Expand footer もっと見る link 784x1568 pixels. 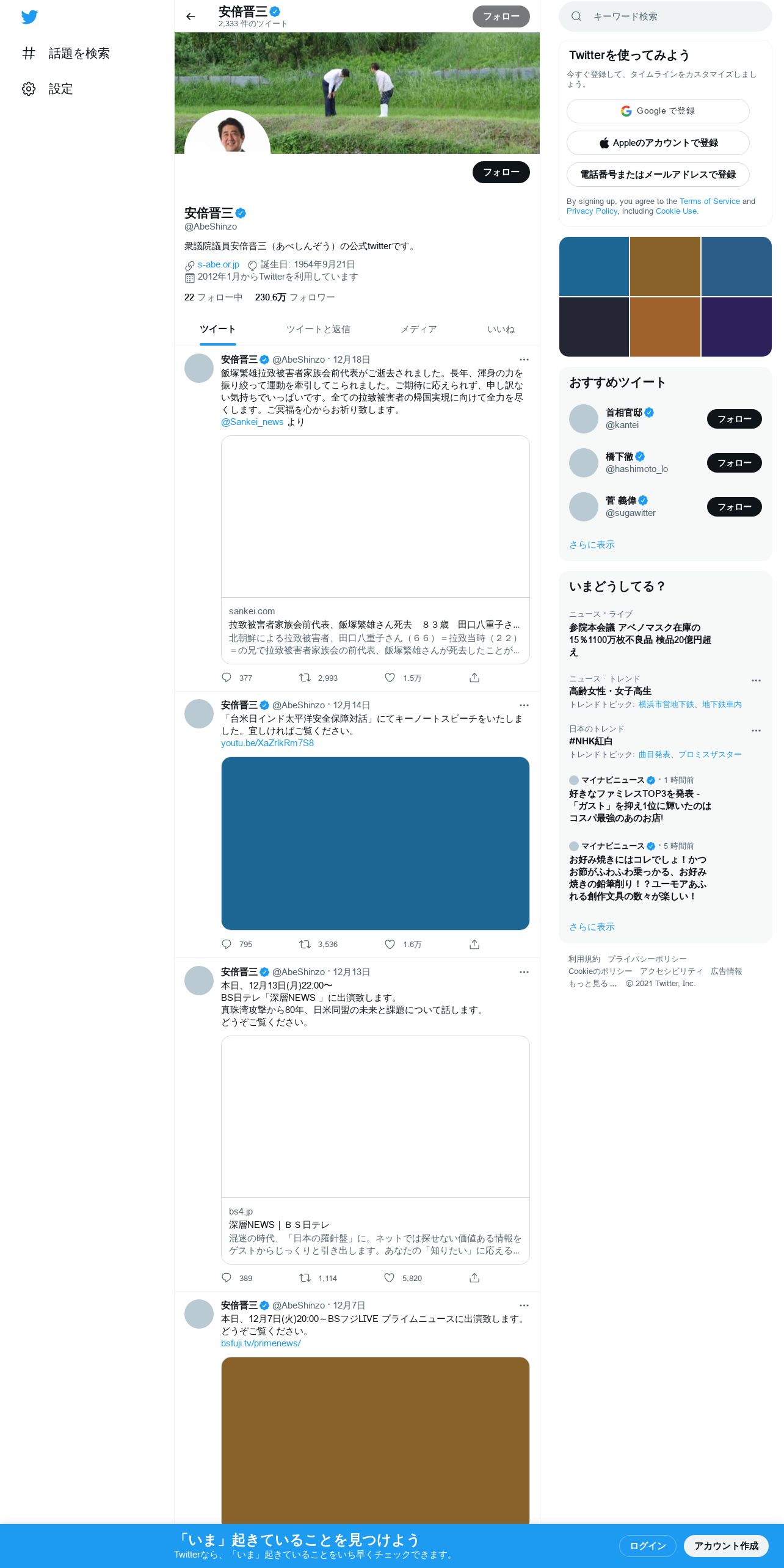click(x=592, y=984)
